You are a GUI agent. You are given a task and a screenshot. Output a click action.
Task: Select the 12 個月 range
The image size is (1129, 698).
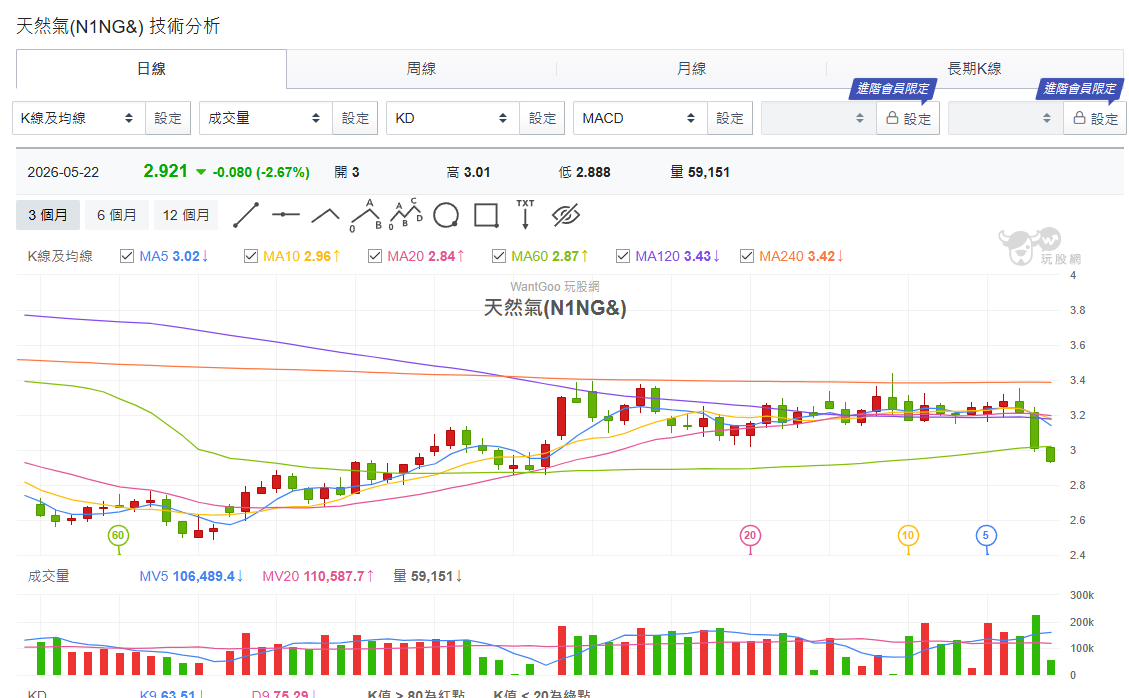[186, 215]
